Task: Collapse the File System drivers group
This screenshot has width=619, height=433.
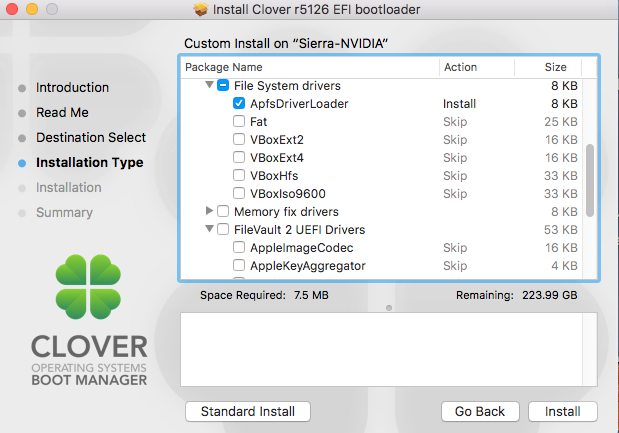Action: 210,84
